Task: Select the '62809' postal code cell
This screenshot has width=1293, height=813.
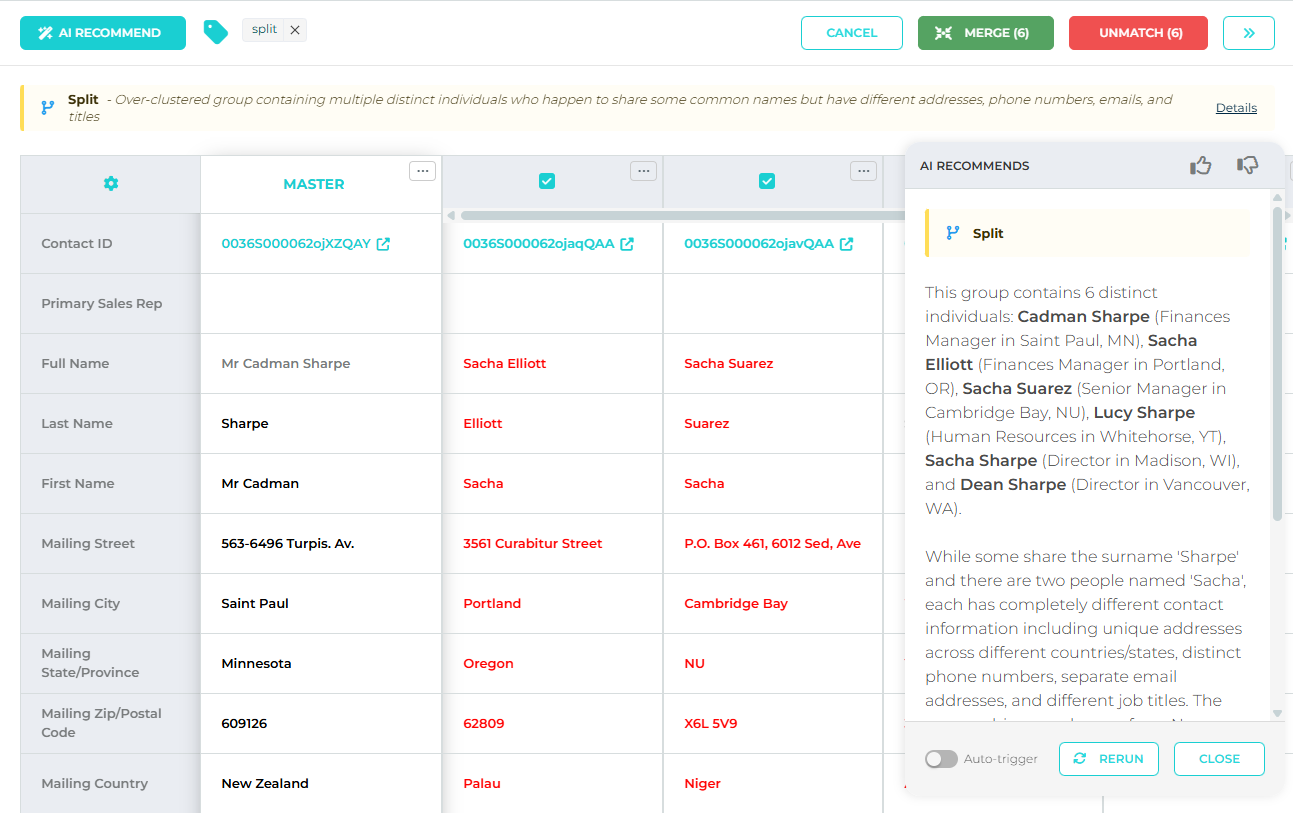Action: click(552, 724)
